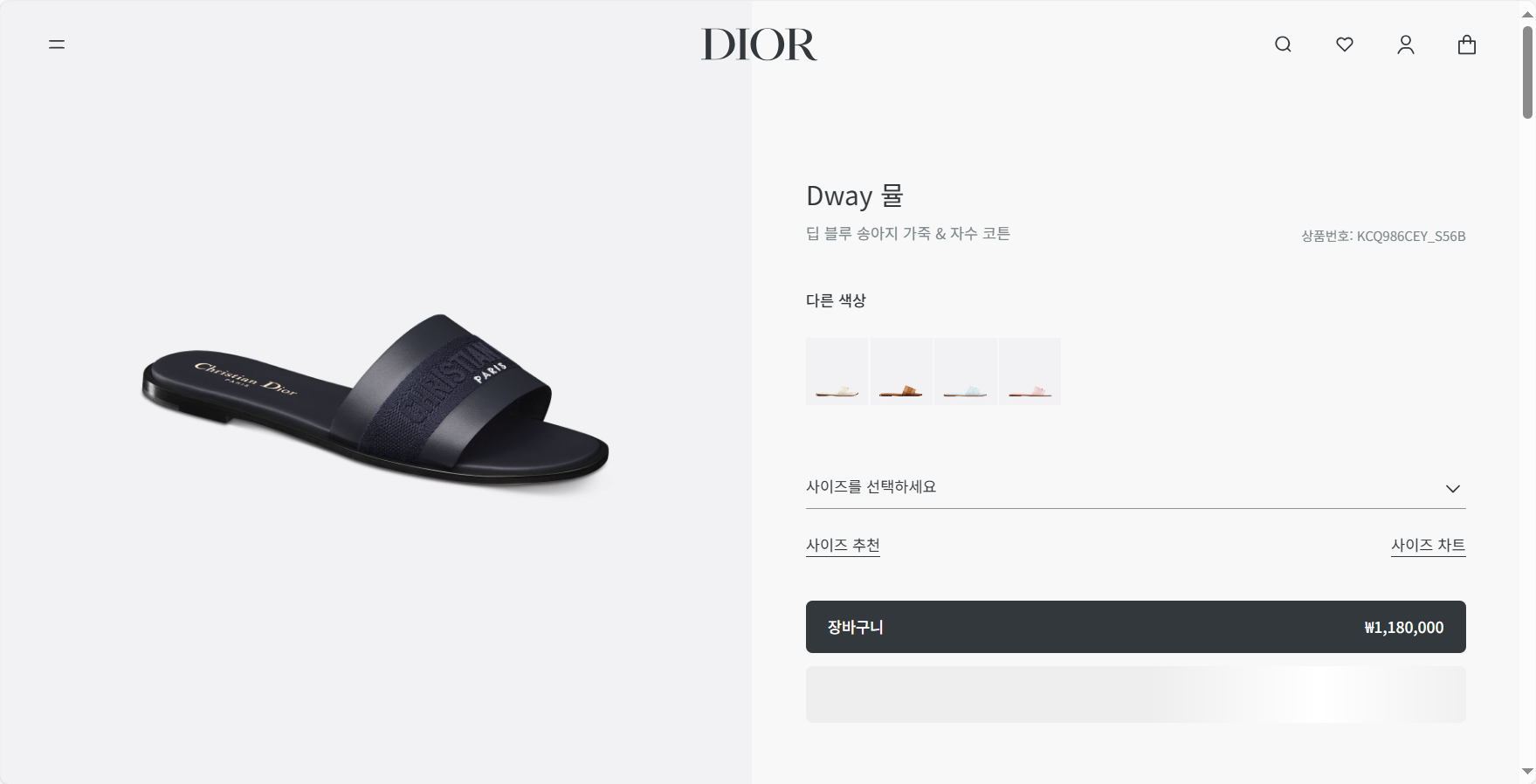Viewport: 1536px width, 784px height.
Task: Click the loading placeholder button below 장바구니
Action: click(1135, 695)
